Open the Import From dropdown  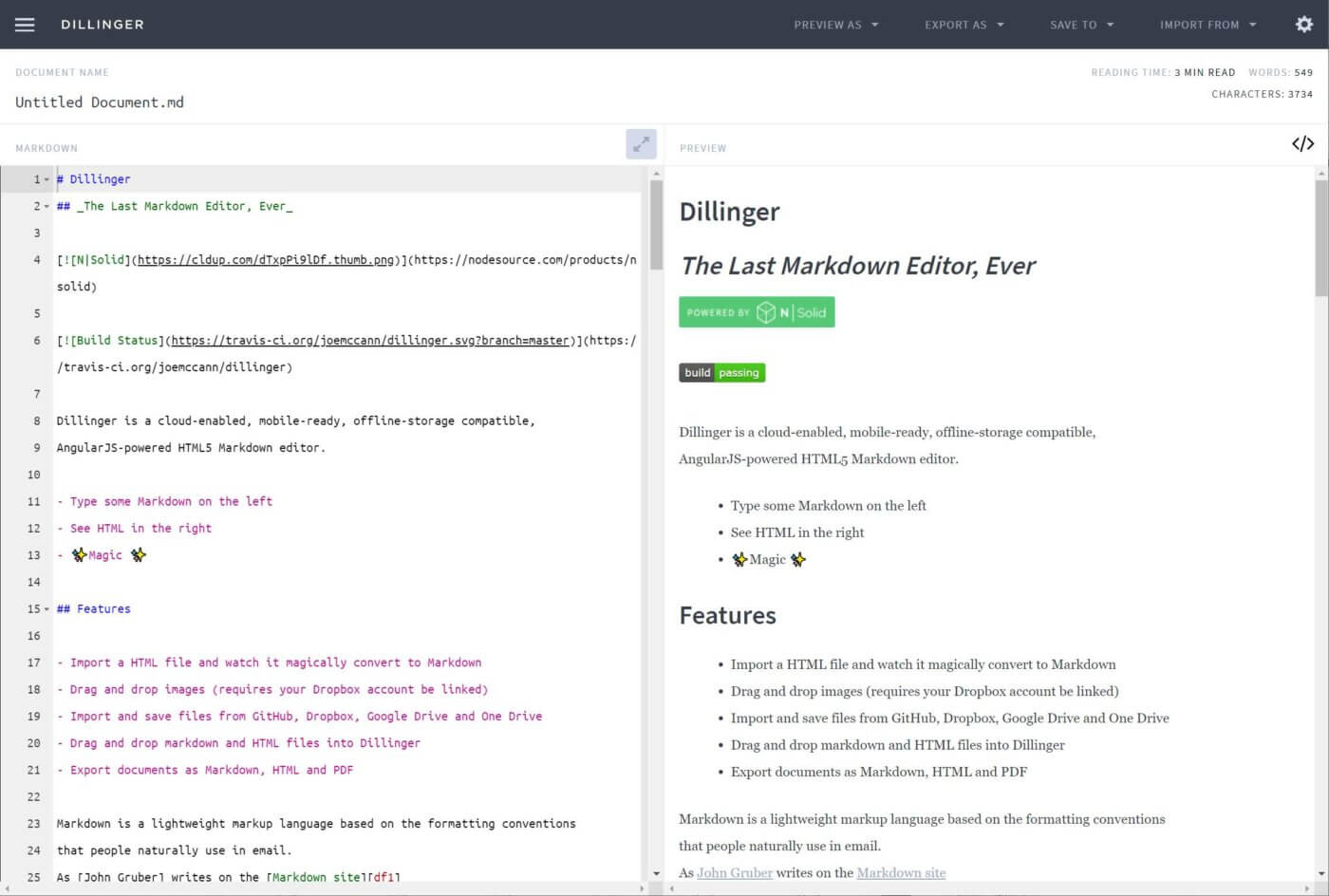tap(1208, 25)
